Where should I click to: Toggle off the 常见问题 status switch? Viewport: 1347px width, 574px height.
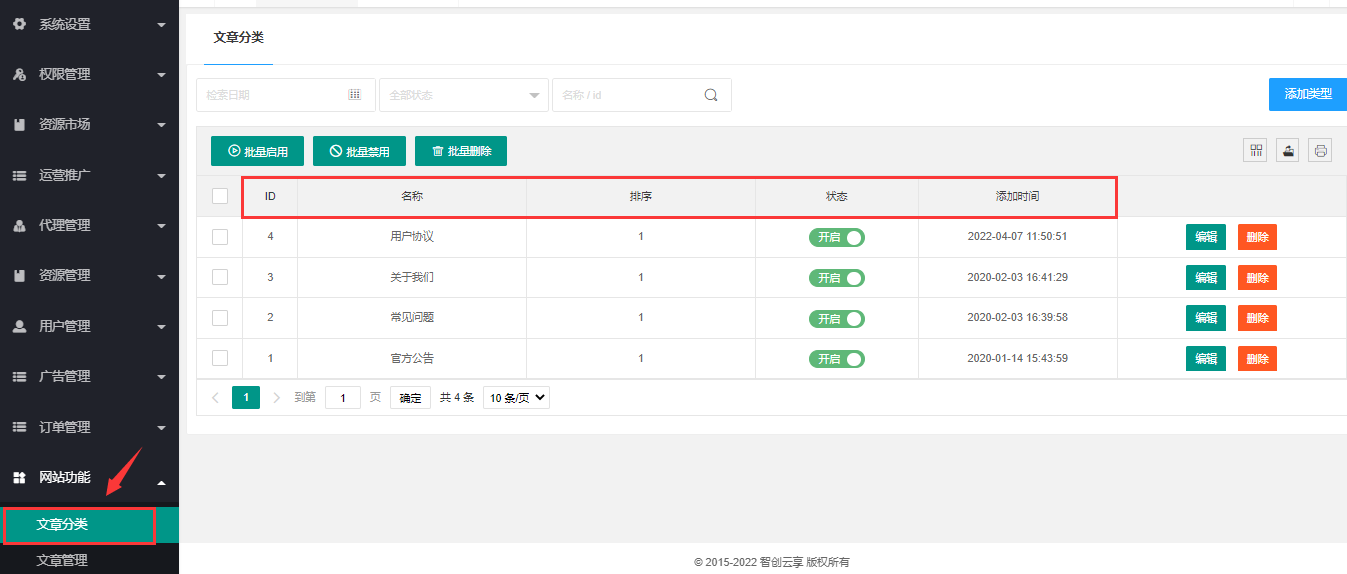click(x=837, y=318)
